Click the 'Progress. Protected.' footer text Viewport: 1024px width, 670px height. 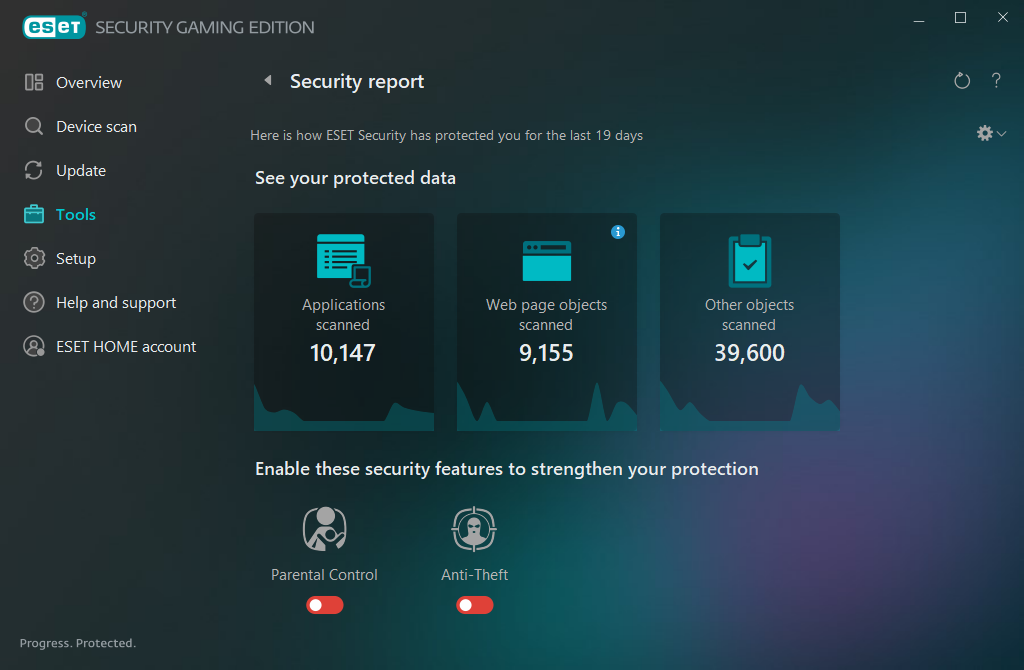pyautogui.click(x=78, y=643)
